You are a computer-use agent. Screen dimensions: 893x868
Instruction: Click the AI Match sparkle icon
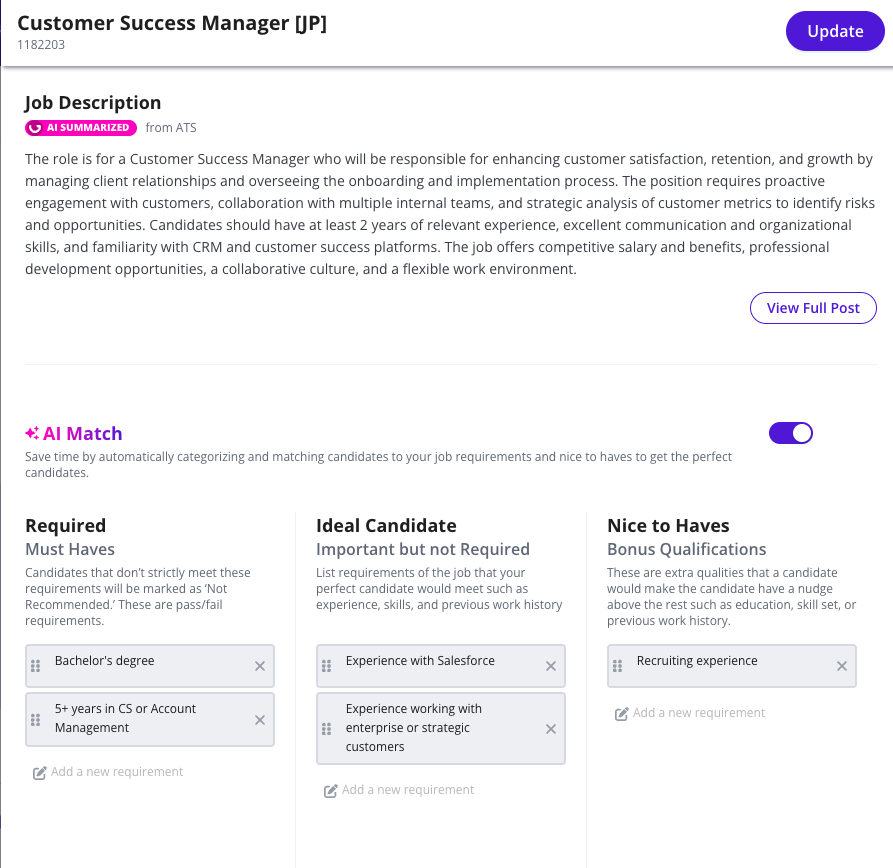pos(32,433)
